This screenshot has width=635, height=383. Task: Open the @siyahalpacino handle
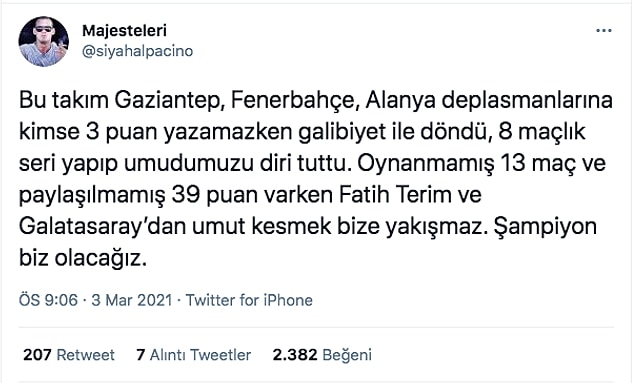[x=138, y=51]
